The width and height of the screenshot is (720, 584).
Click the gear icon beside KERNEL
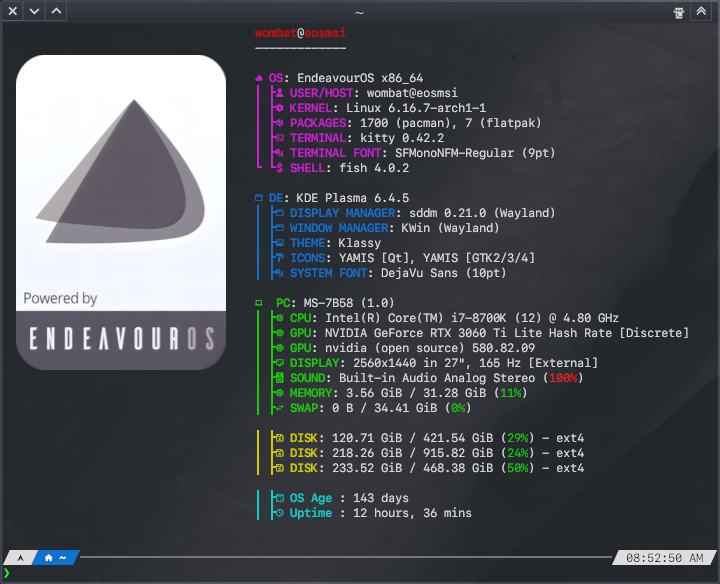pos(279,108)
